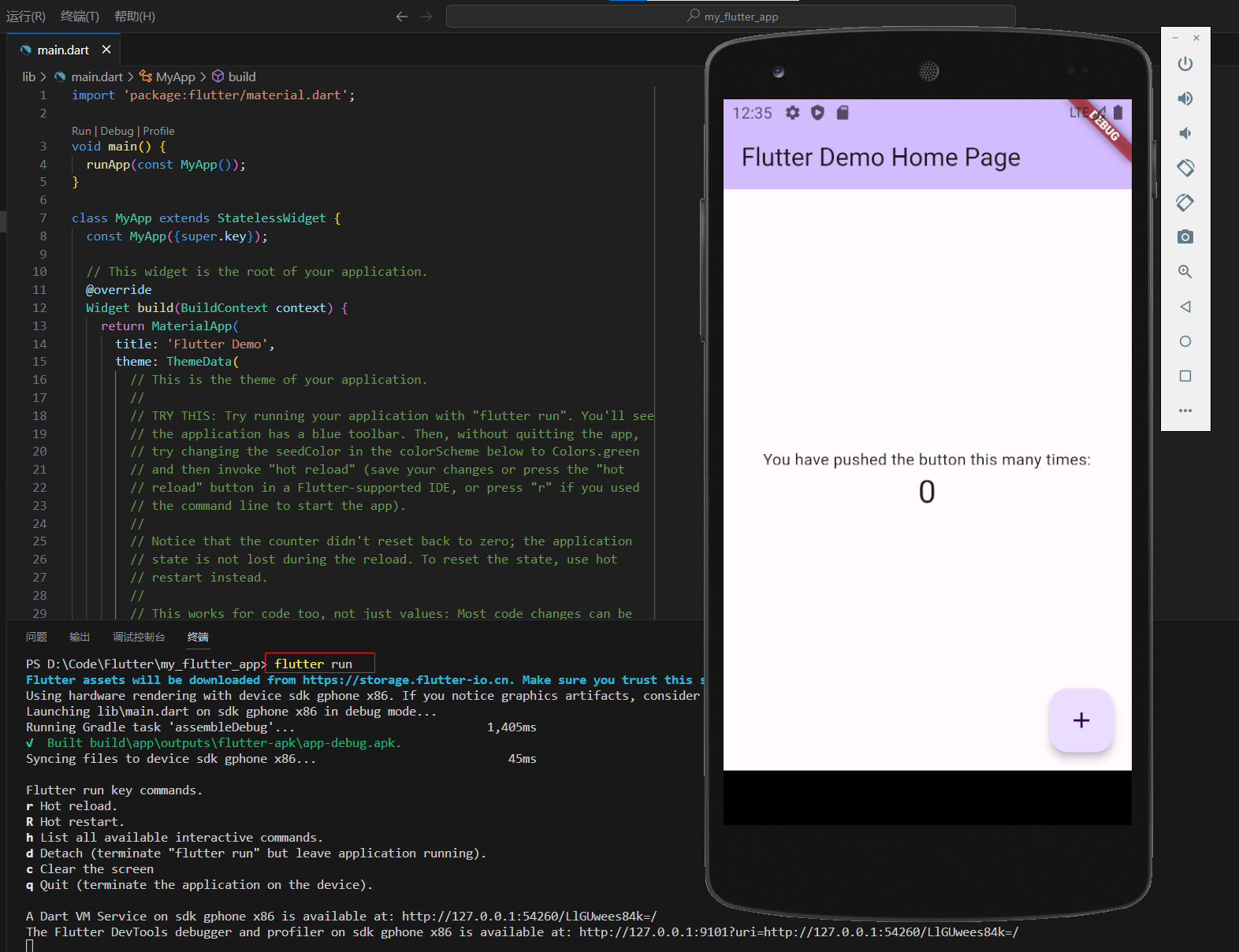
Task: Open the 终端(T) menu
Action: (x=80, y=17)
